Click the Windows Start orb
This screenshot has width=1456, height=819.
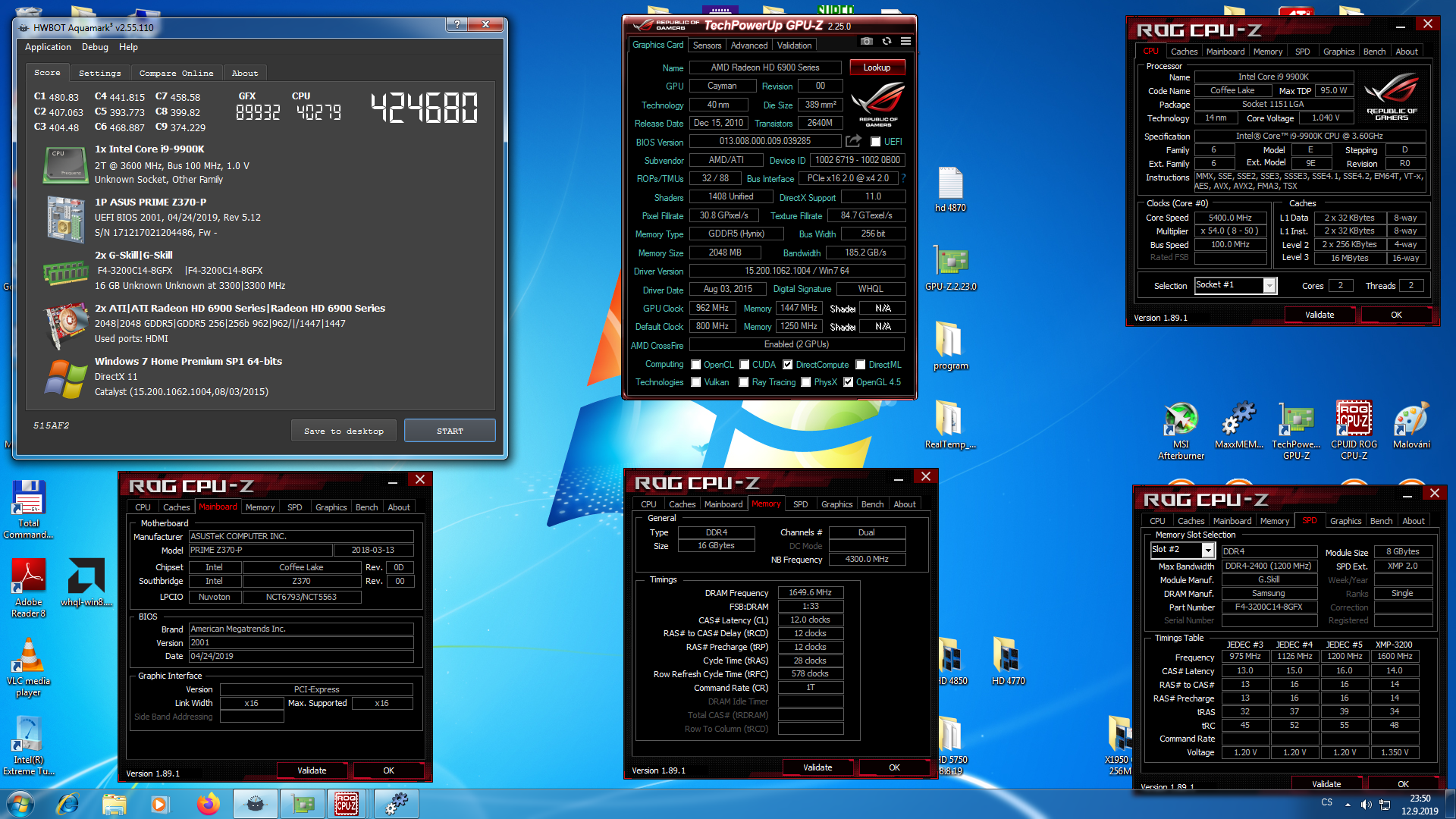coord(20,804)
